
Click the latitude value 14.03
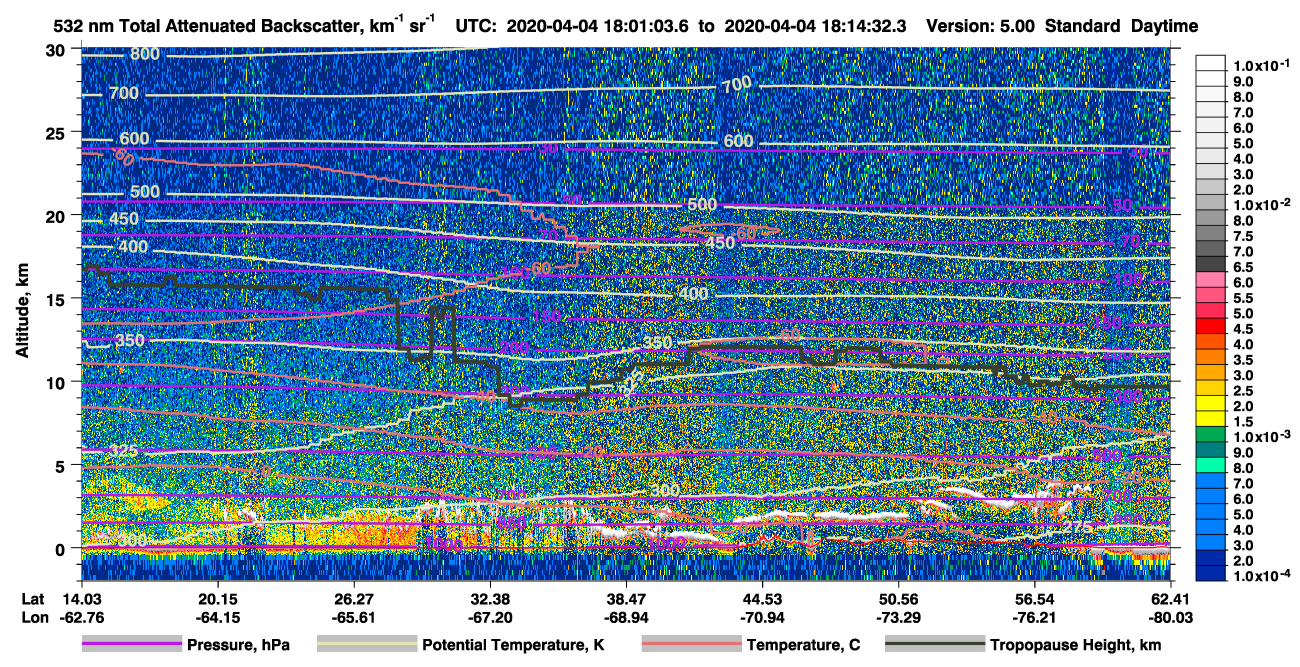point(82,599)
